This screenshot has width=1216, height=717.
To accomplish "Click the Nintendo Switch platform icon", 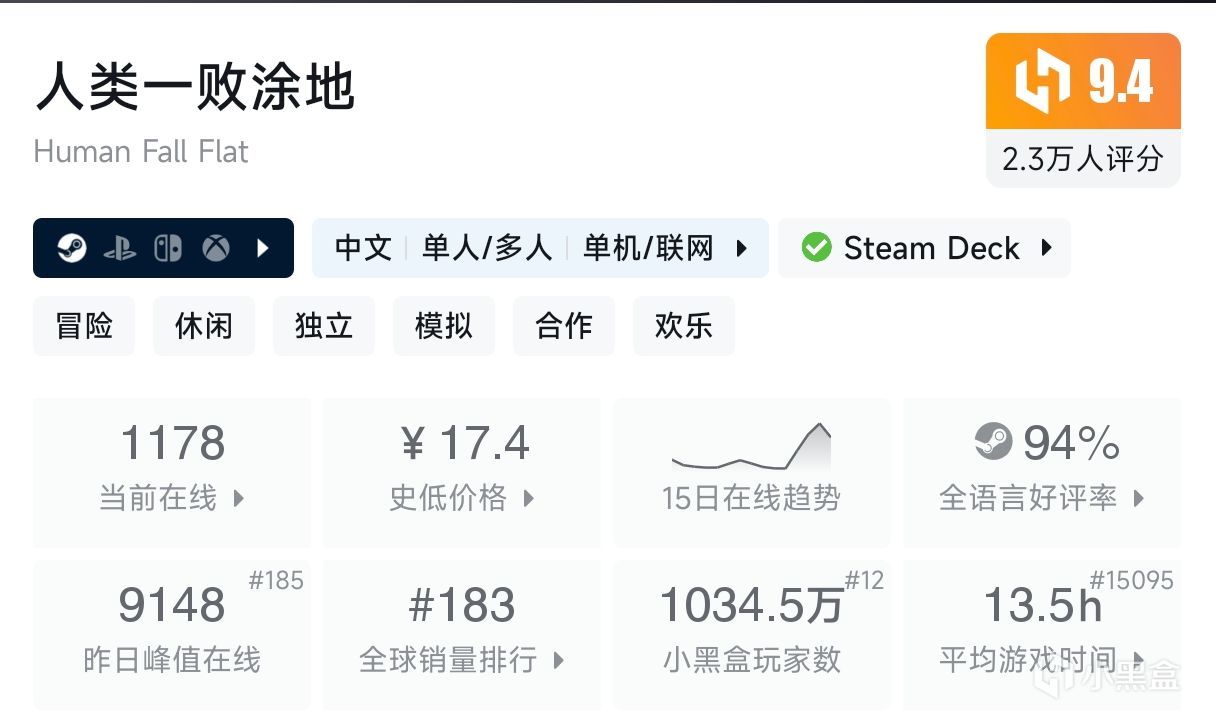I will 167,248.
